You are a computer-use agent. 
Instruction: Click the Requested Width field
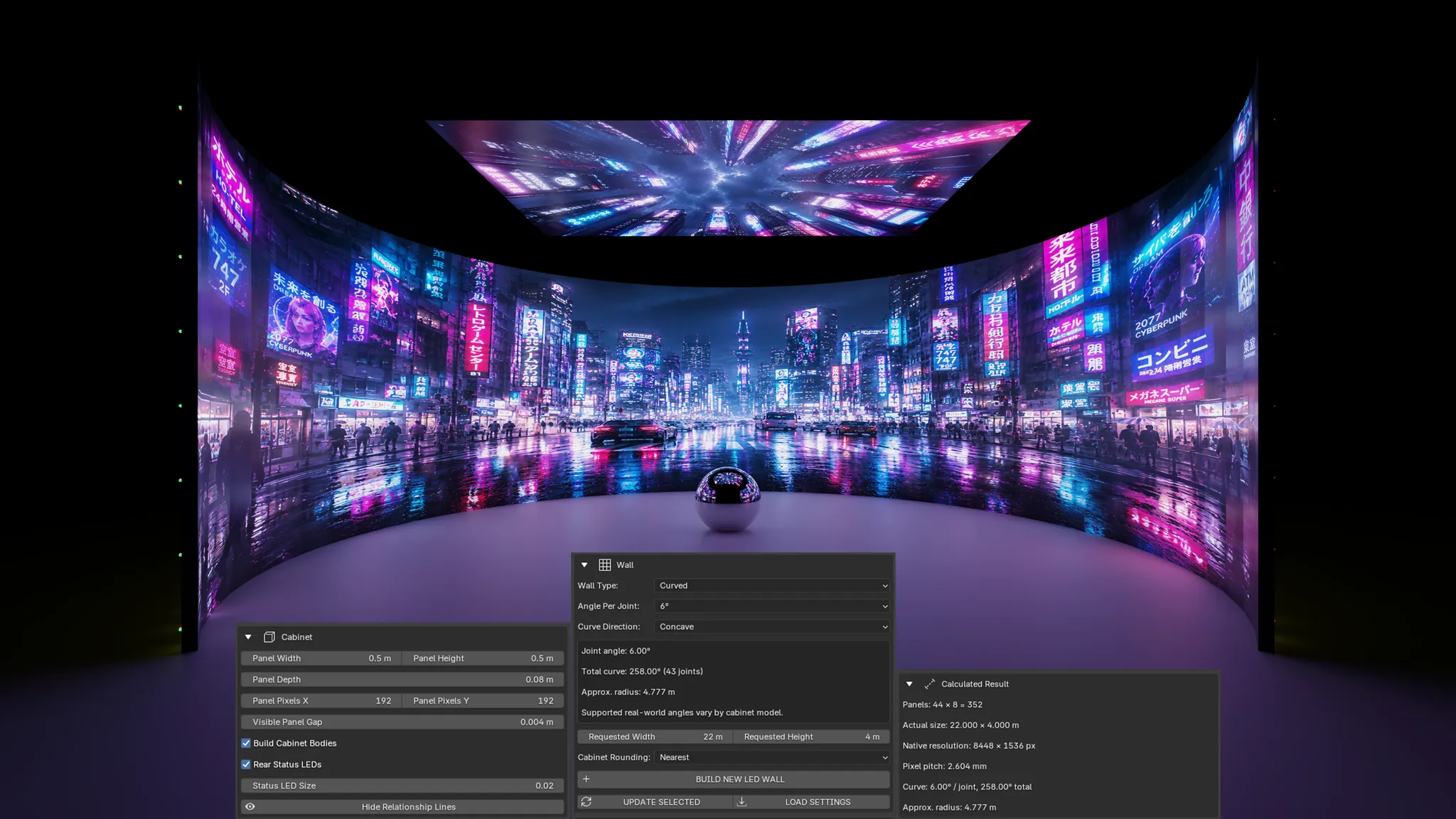click(655, 737)
